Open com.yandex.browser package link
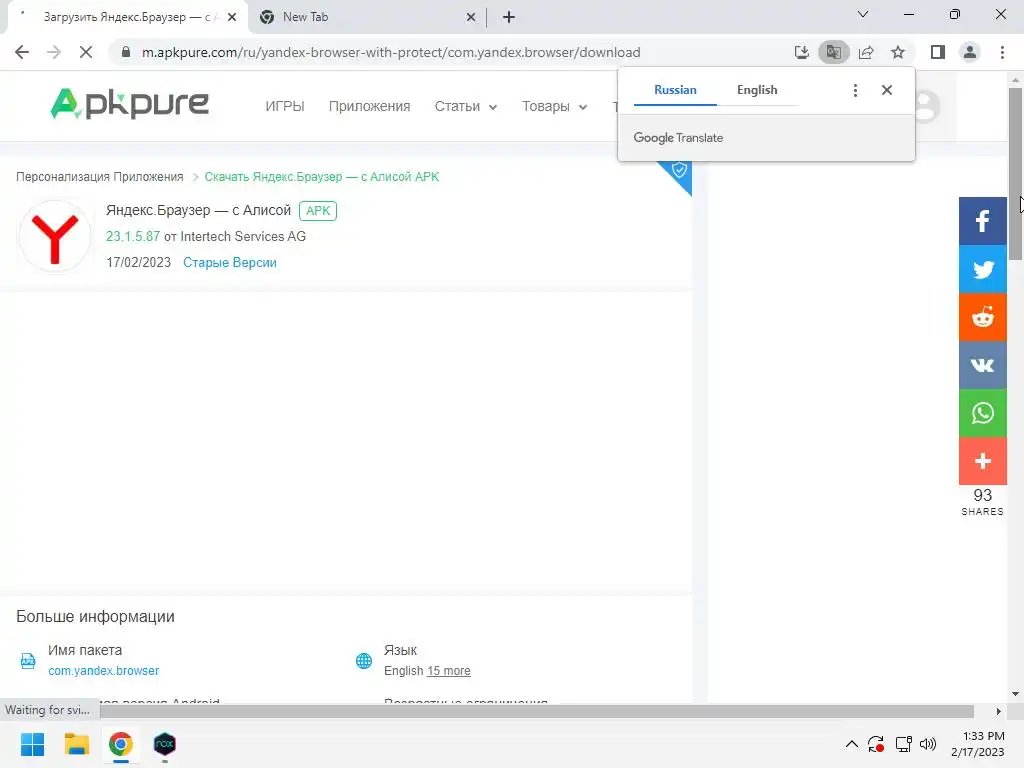The height and width of the screenshot is (768, 1024). 104,671
